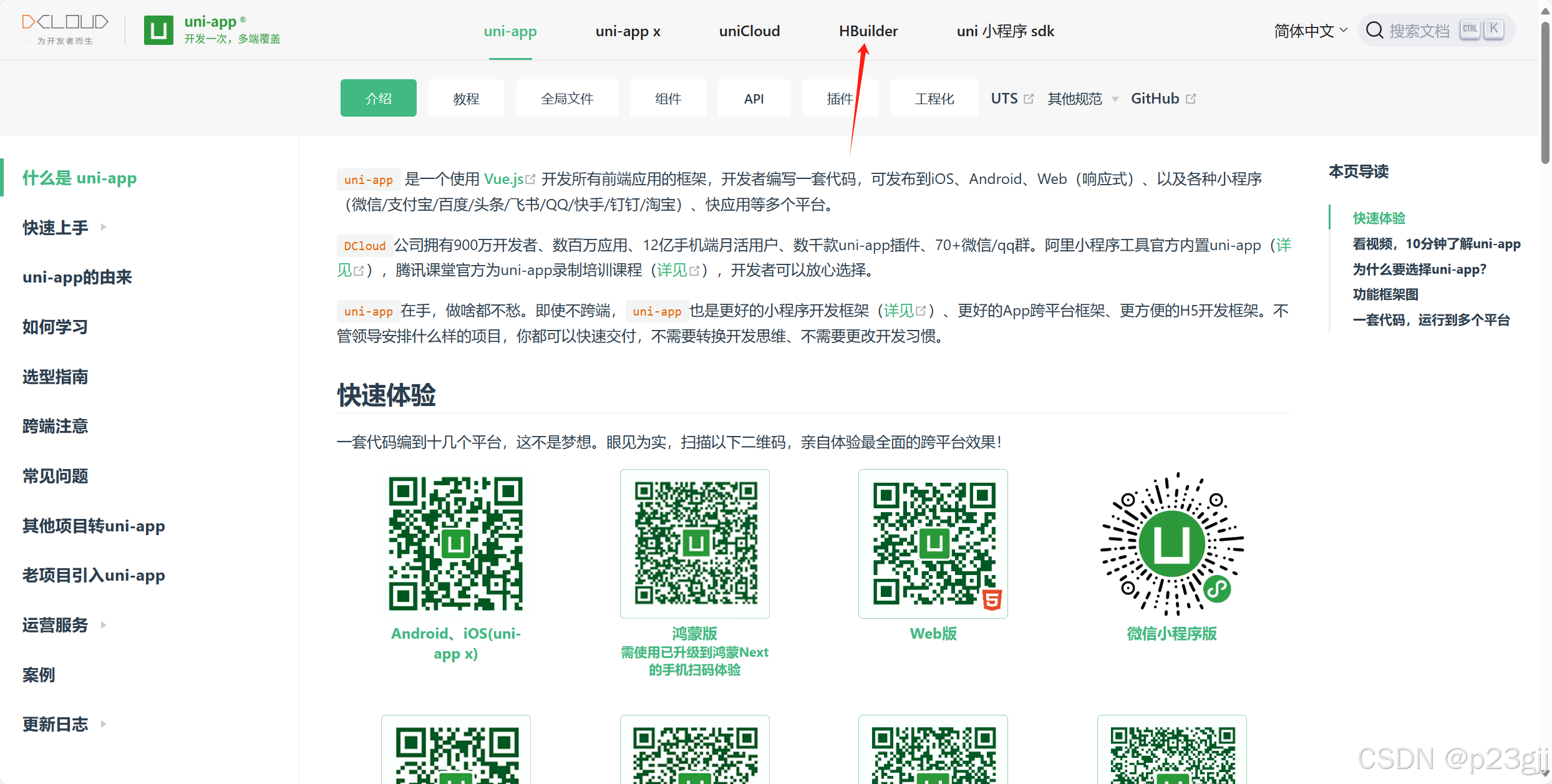Open the 其他规范 dropdown

(1074, 98)
